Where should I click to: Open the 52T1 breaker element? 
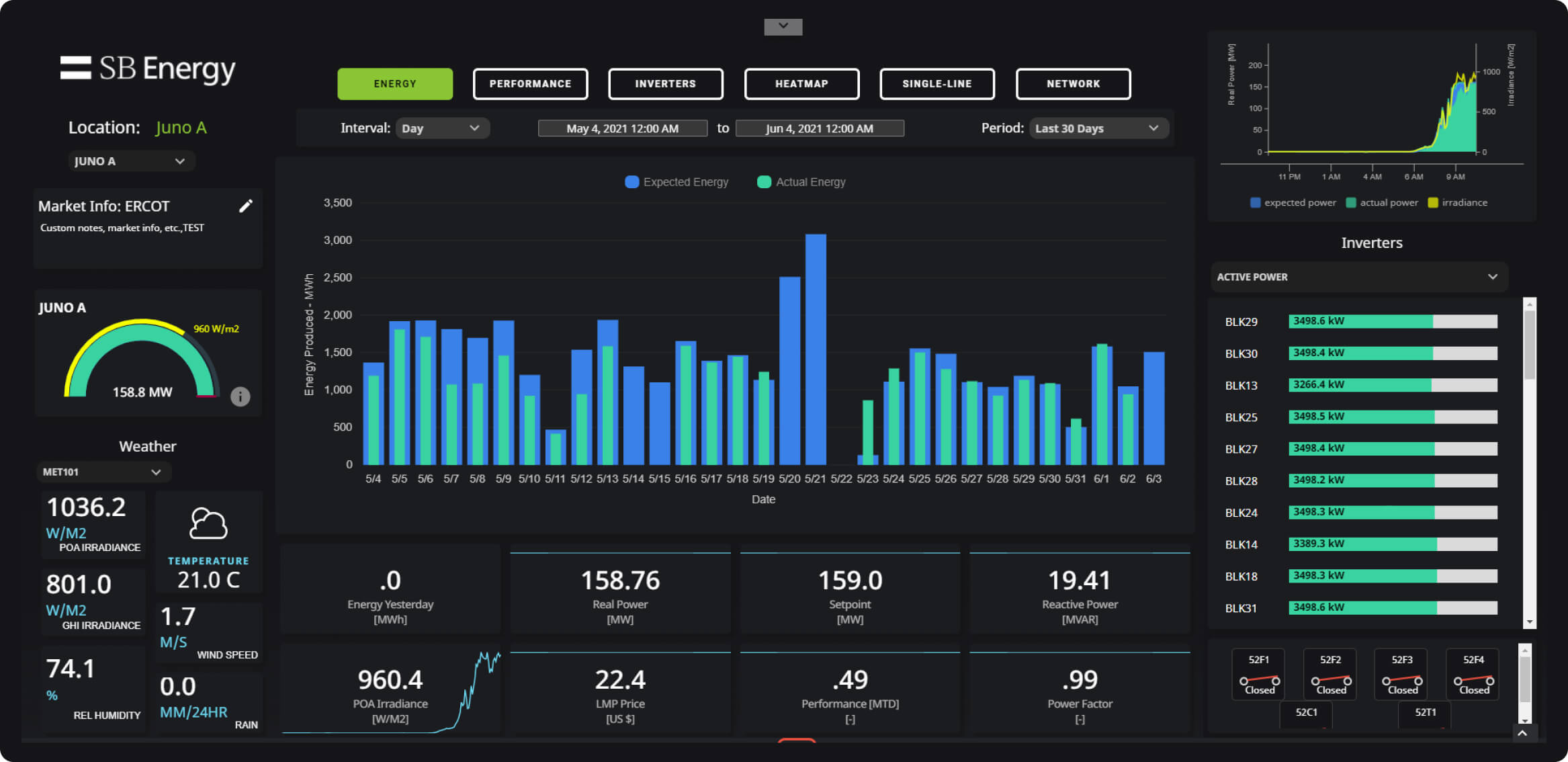click(1424, 715)
